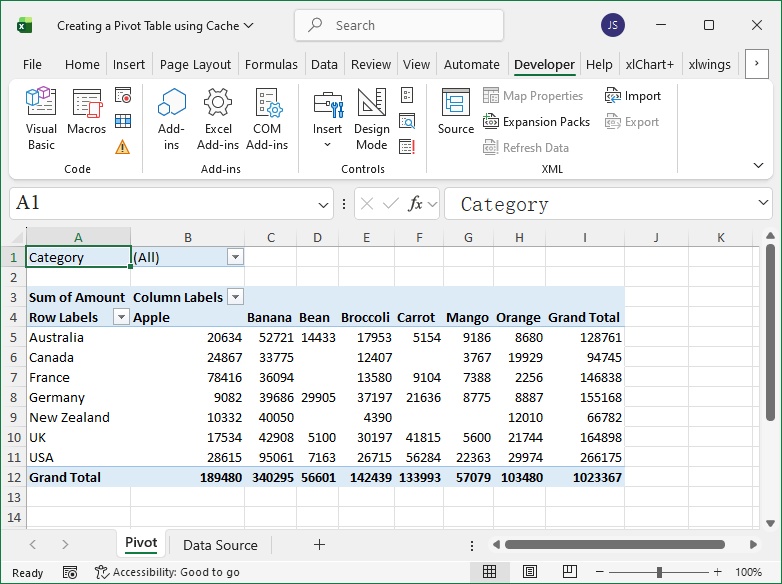Image resolution: width=782 pixels, height=584 pixels.
Task: Switch to the Insert ribbon tab
Action: pyautogui.click(x=129, y=64)
